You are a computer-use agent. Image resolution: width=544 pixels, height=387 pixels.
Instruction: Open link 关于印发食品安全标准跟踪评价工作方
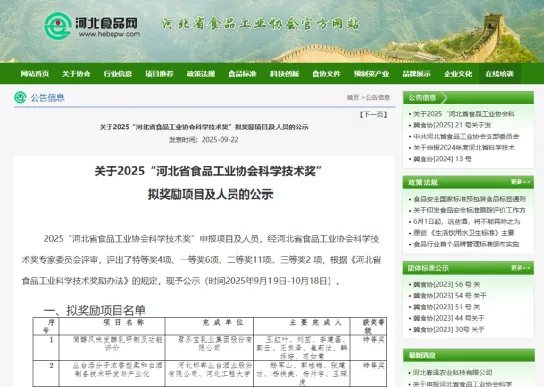tap(469, 210)
